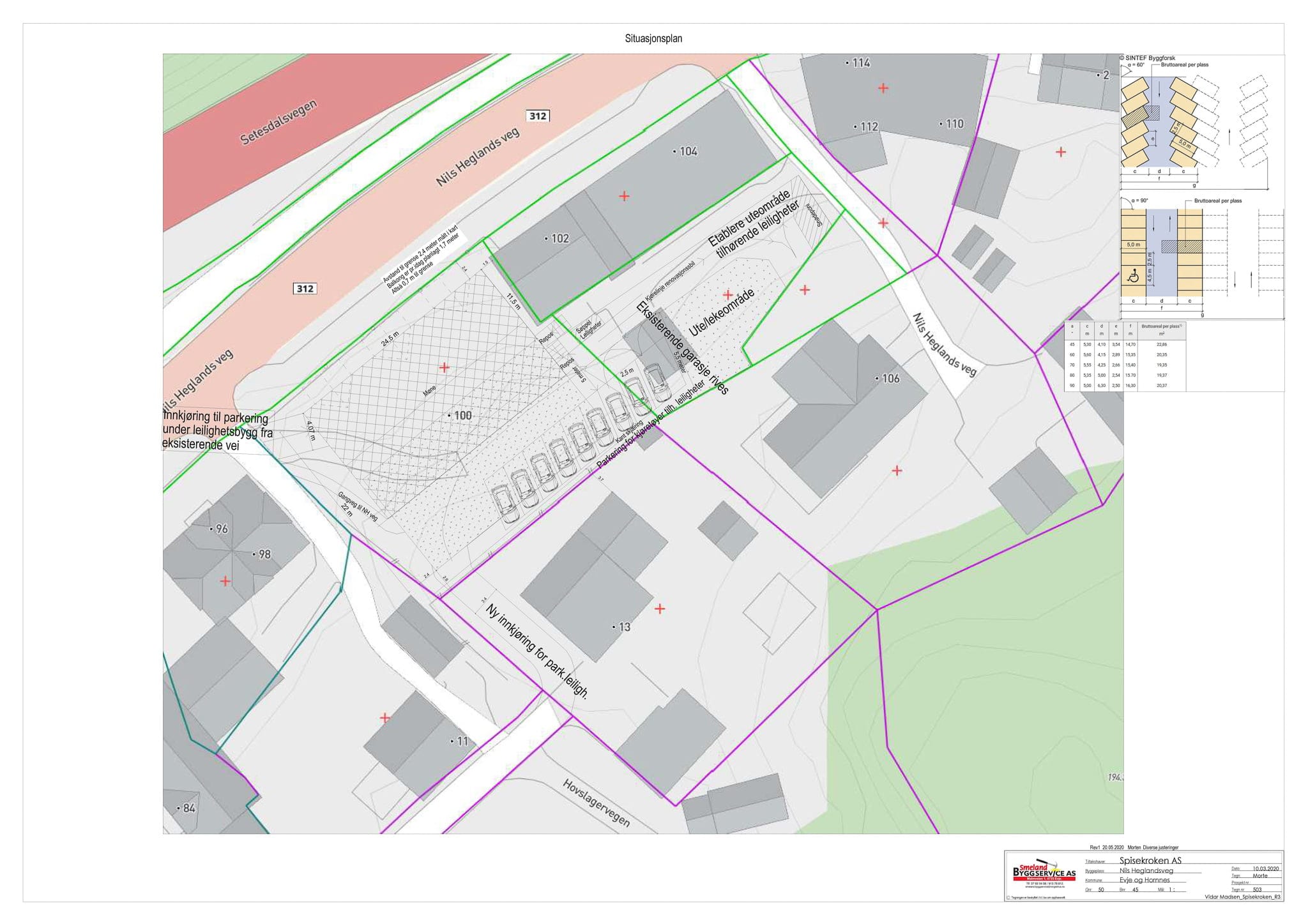The image size is (1308, 924).
Task: Click the 'Ny innkjøring for park.leiligh.' label
Action: [536, 651]
